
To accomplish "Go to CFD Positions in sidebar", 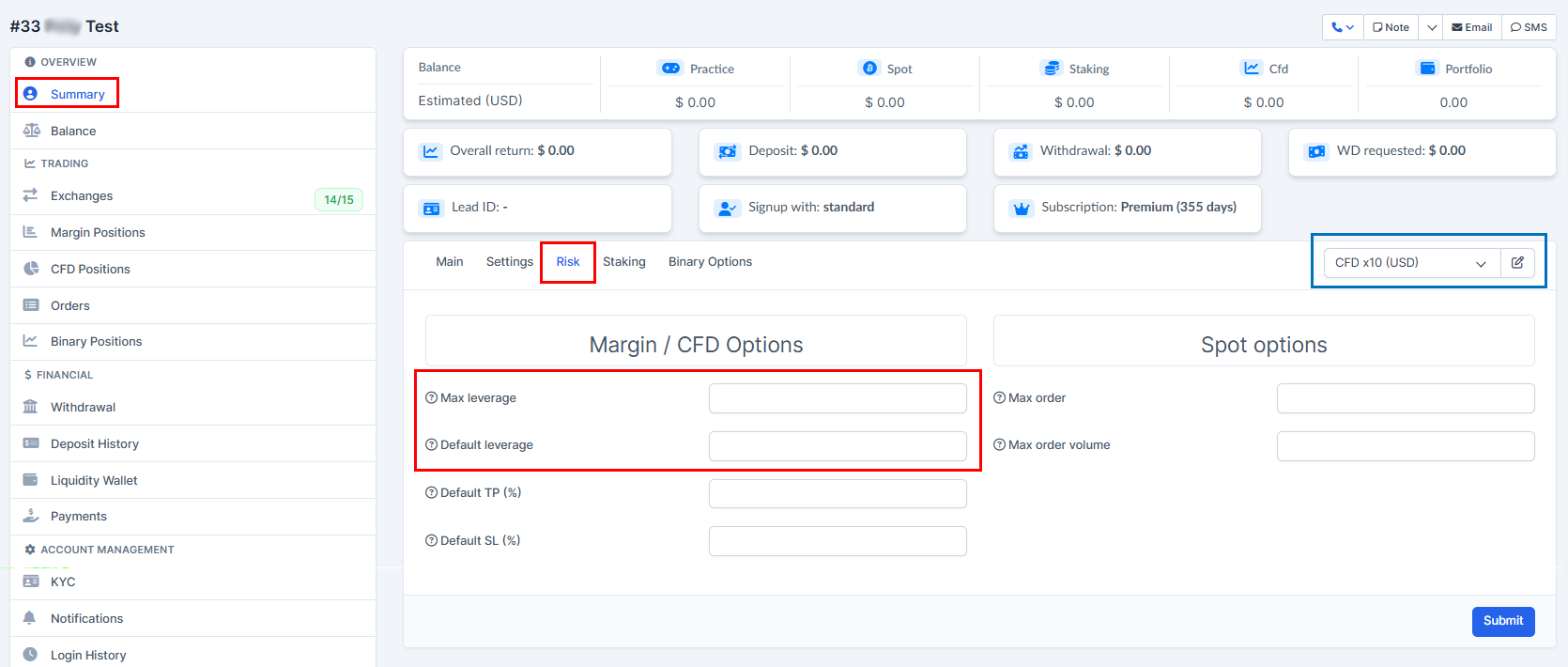I will (90, 270).
